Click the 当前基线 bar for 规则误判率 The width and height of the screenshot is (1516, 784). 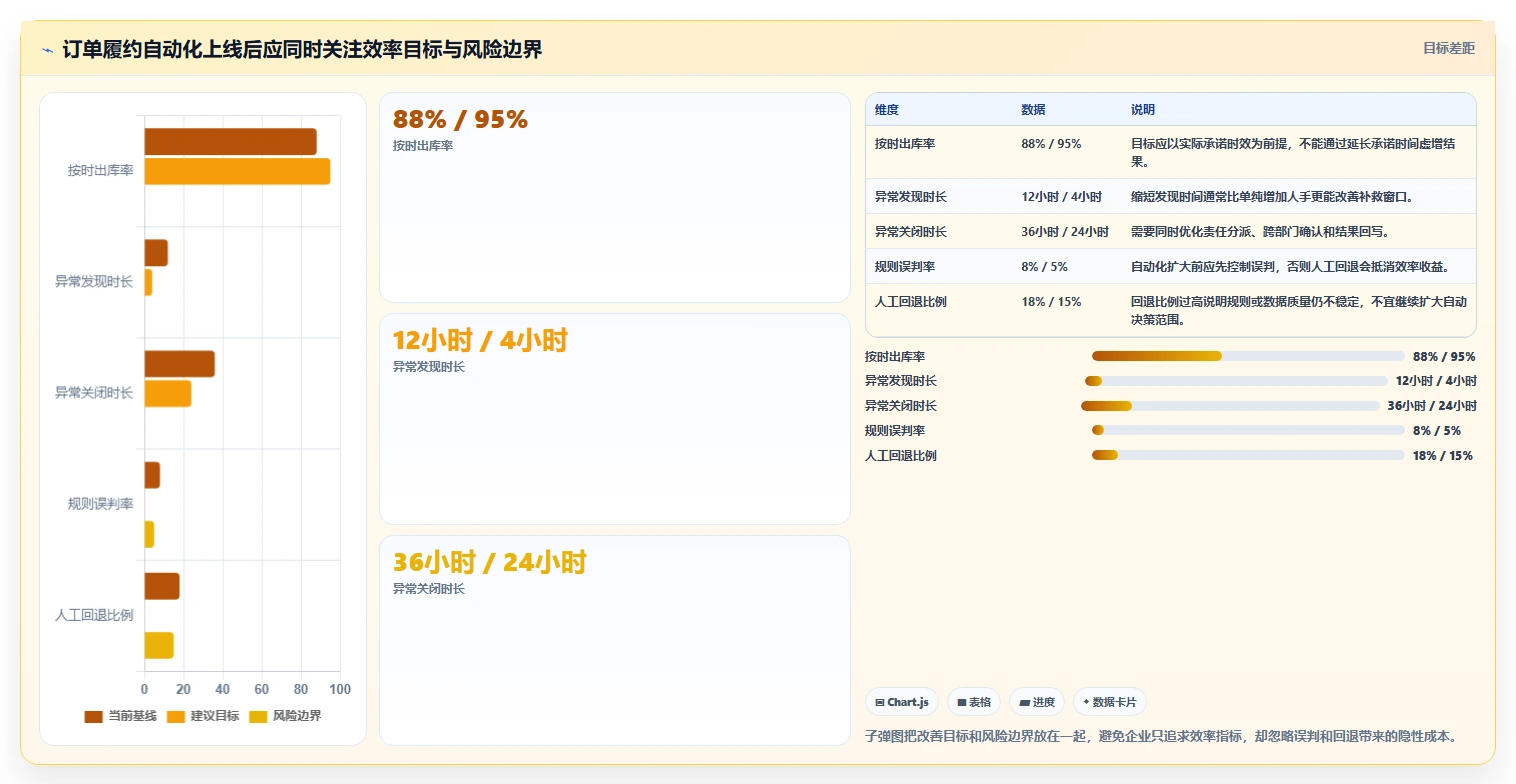152,475
